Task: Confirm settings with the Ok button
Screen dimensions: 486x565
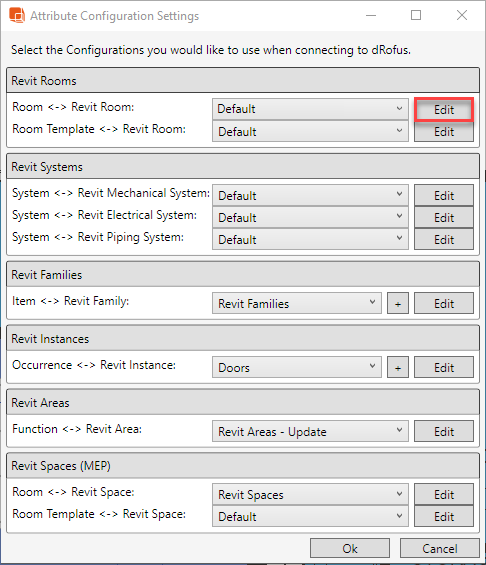Action: (x=350, y=548)
